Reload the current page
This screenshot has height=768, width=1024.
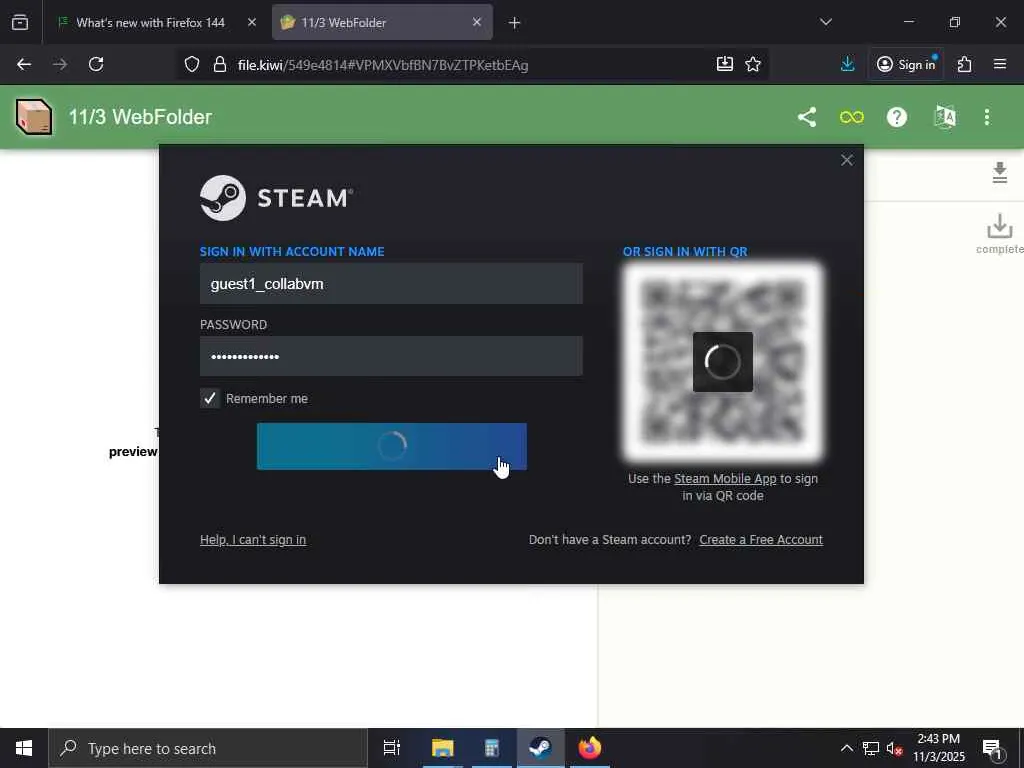(x=96, y=64)
